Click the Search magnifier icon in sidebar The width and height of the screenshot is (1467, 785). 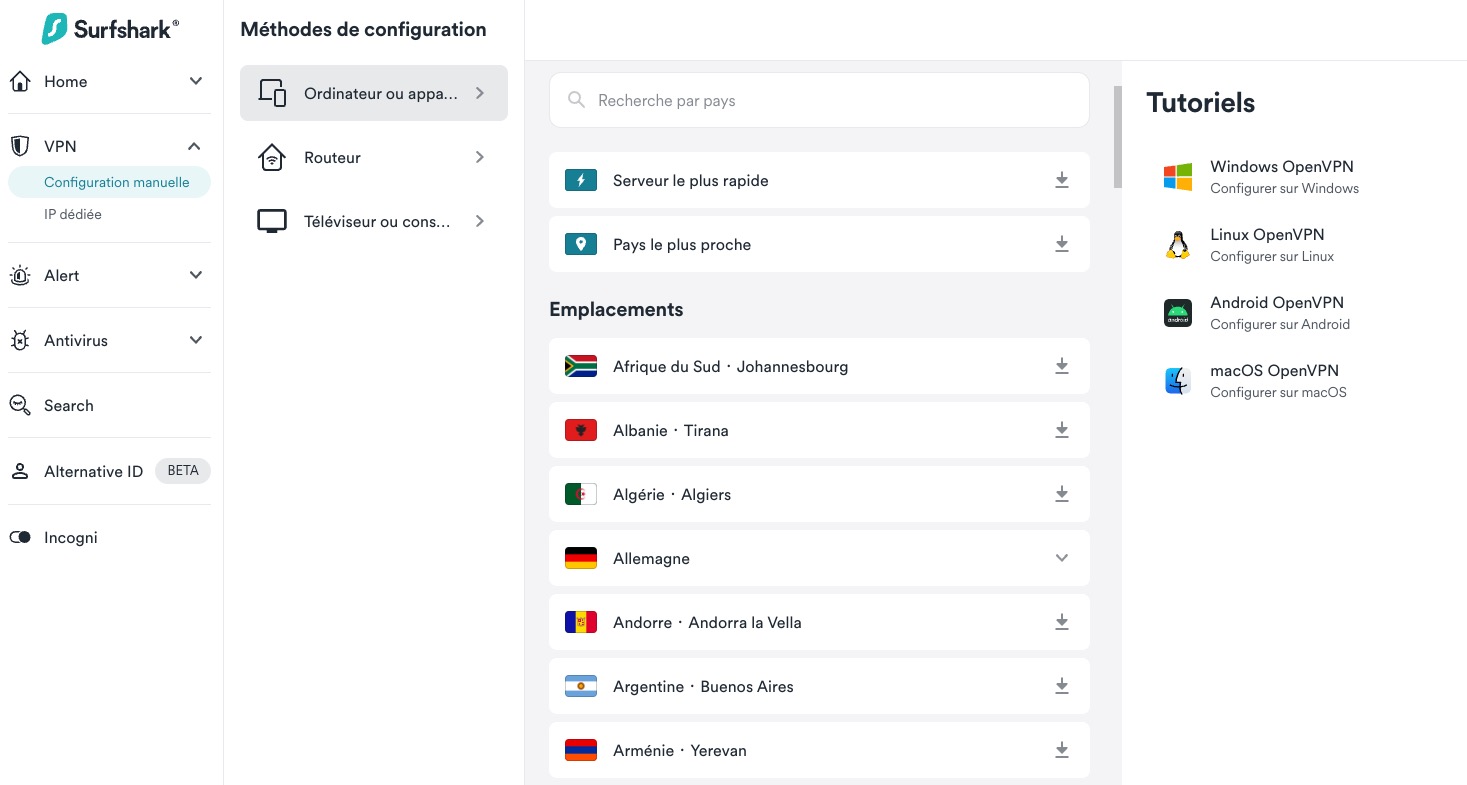click(x=20, y=405)
